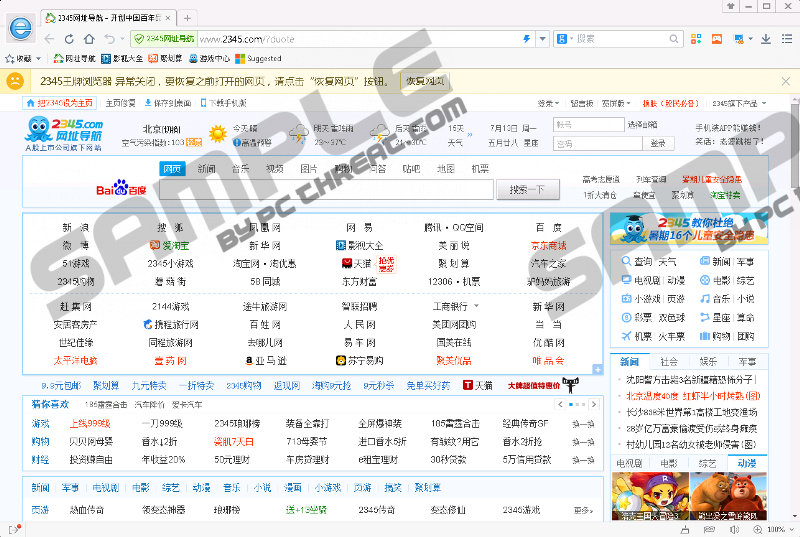Viewport: 800px width, 537px height.
Task: Open the 影视大全 bookmark
Action: (122, 59)
